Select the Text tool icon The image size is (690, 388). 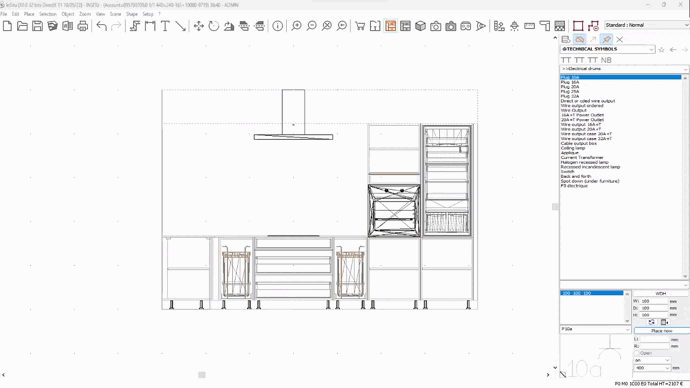coord(165,26)
